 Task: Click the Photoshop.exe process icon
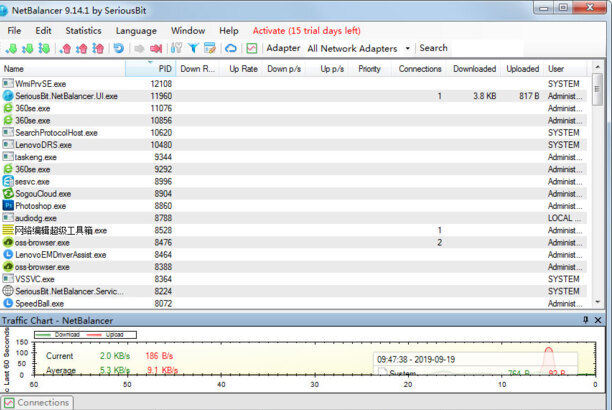(x=8, y=205)
